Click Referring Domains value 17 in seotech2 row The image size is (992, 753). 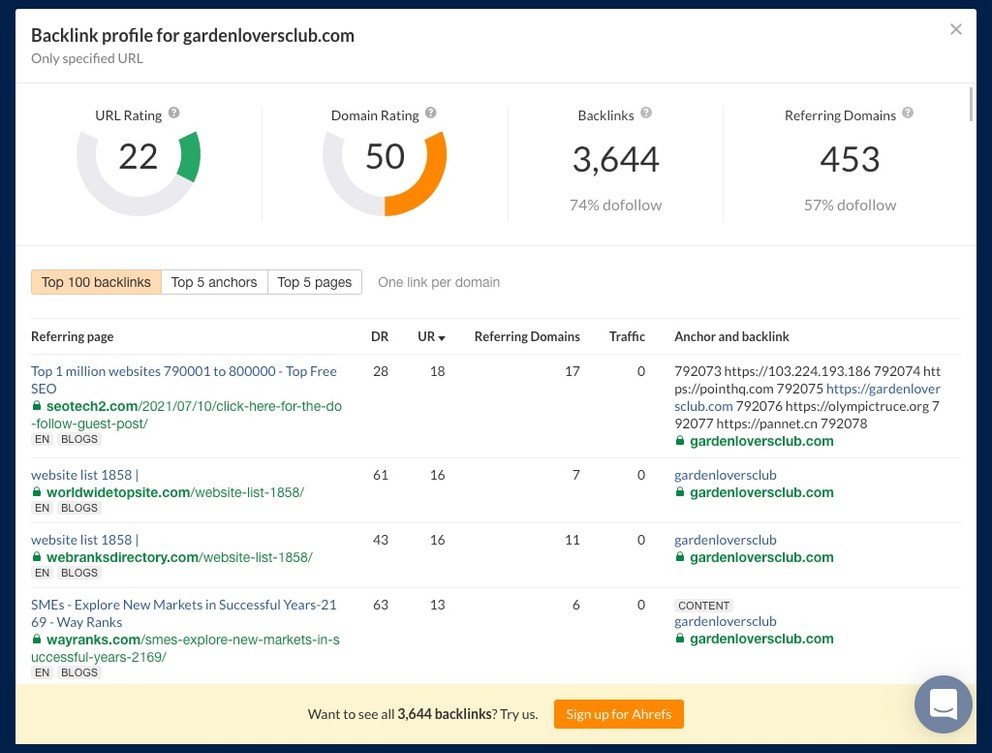573,371
